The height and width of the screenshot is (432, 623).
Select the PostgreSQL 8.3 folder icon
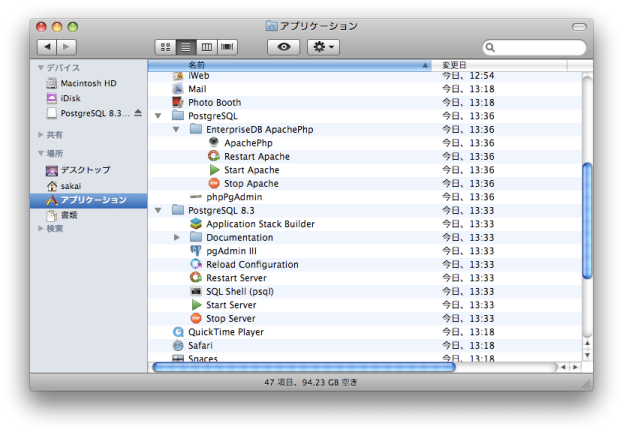coord(178,210)
